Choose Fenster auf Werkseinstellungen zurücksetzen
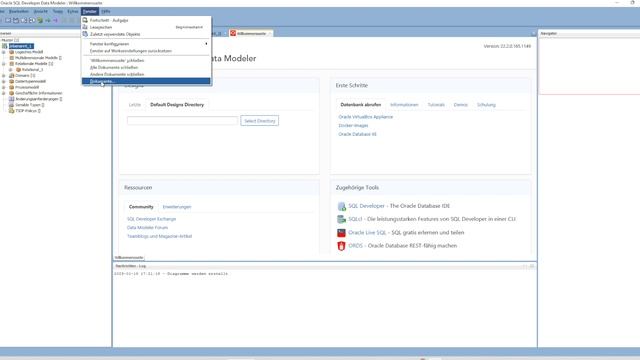The image size is (640, 360). [x=146, y=51]
